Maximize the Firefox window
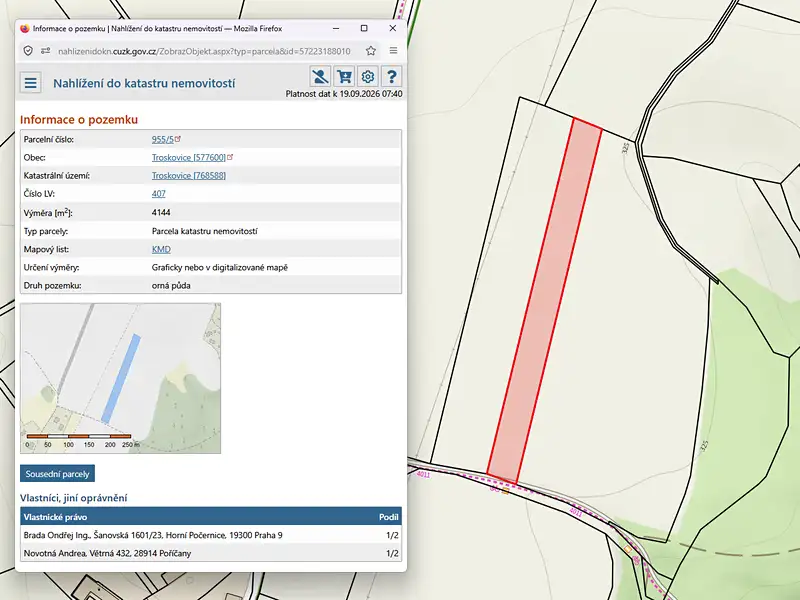 point(364,29)
